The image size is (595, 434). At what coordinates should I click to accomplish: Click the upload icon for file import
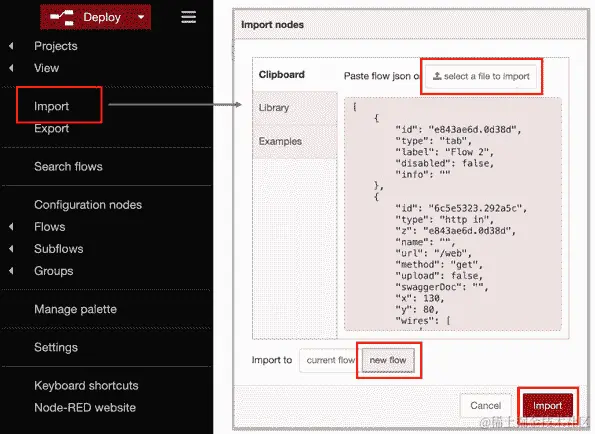pos(437,76)
